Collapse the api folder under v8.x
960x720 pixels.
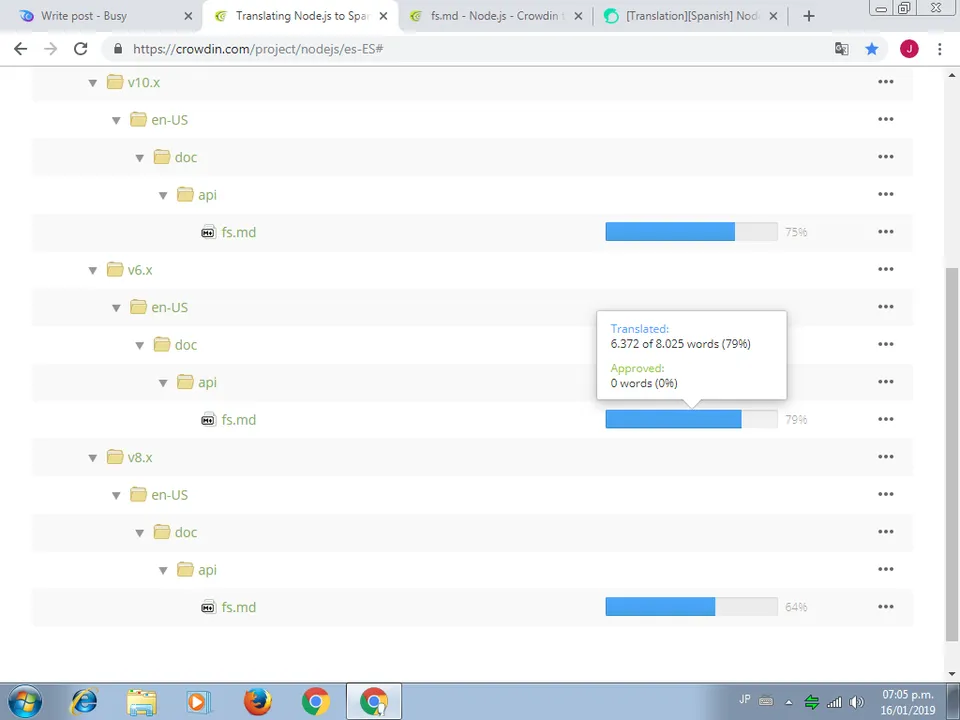(163, 571)
